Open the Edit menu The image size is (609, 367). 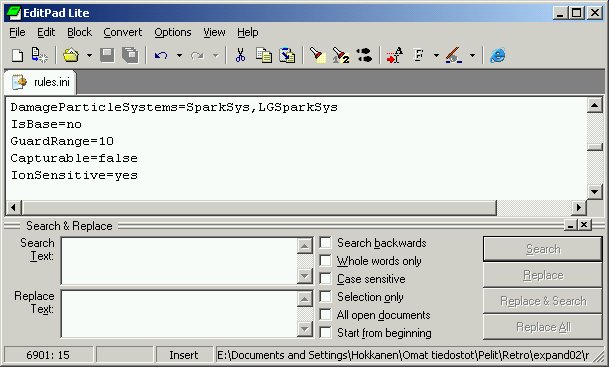(46, 32)
